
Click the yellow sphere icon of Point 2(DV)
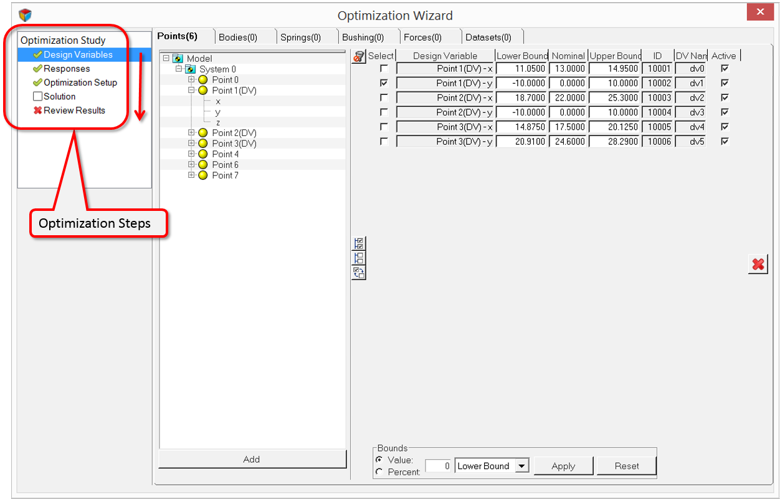tap(203, 133)
